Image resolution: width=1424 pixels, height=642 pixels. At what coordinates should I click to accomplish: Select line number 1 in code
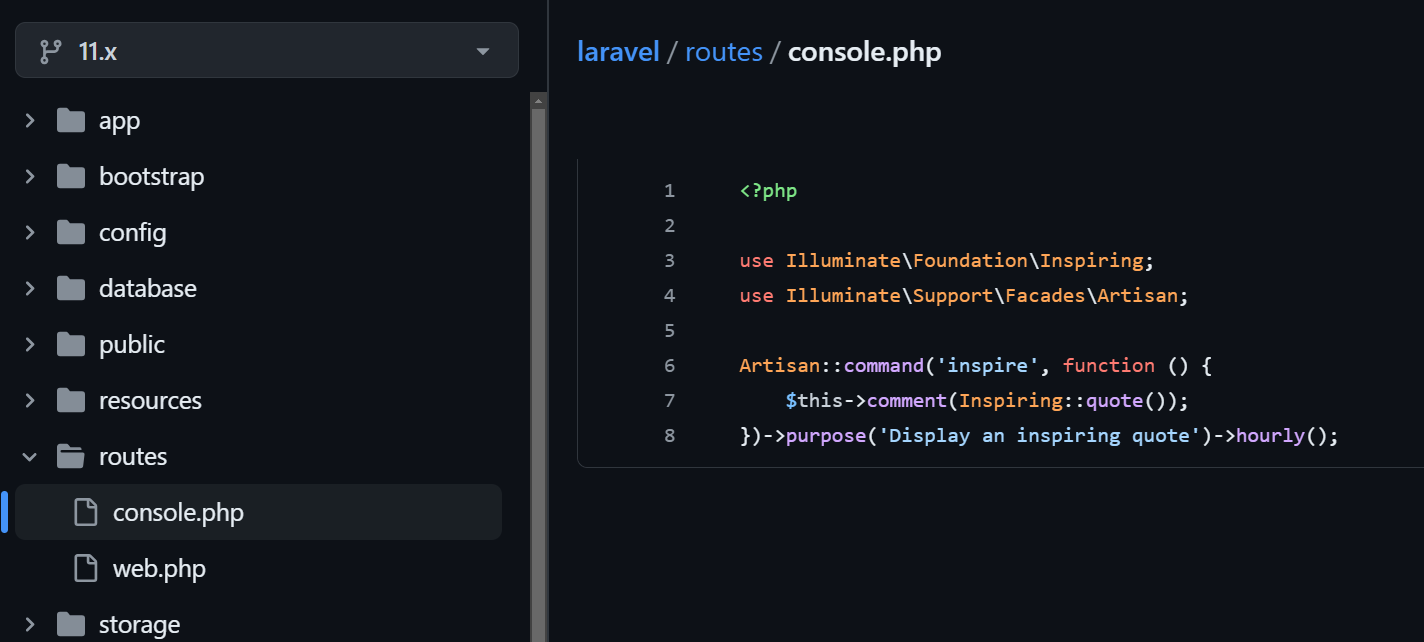click(x=669, y=191)
